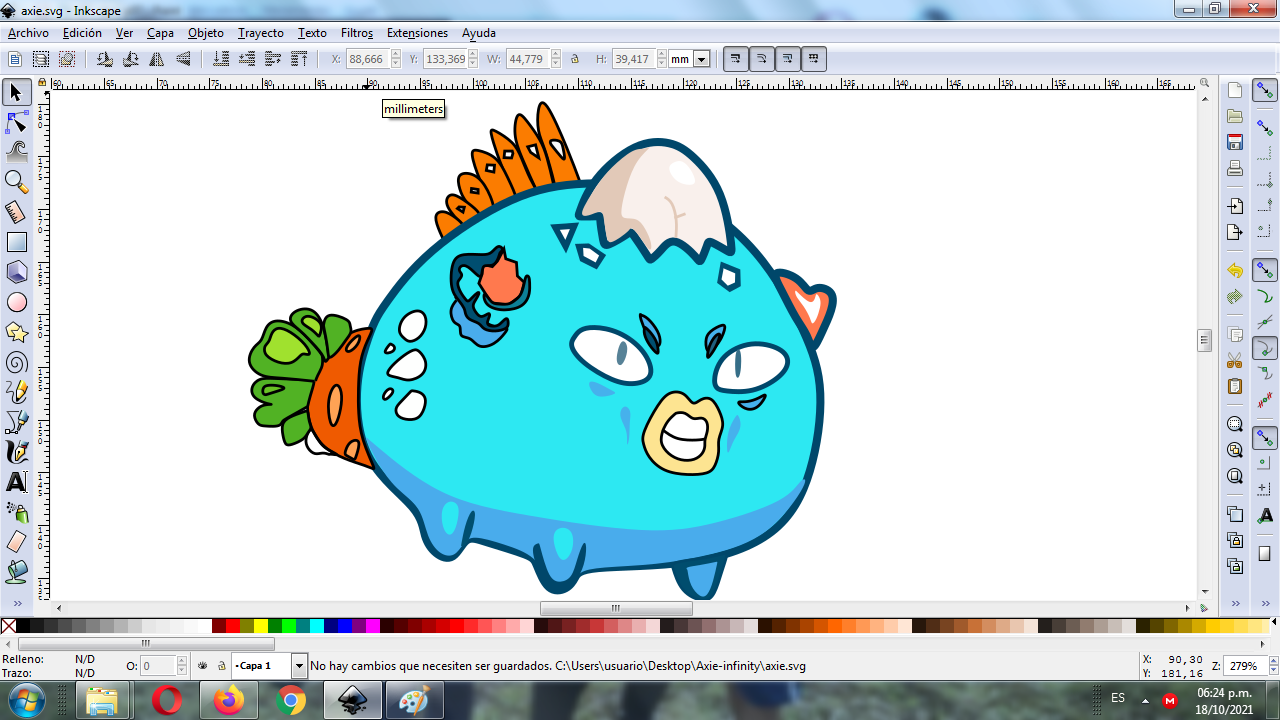Toggle current layer lock in status bar
This screenshot has height=720, width=1280.
click(222, 665)
